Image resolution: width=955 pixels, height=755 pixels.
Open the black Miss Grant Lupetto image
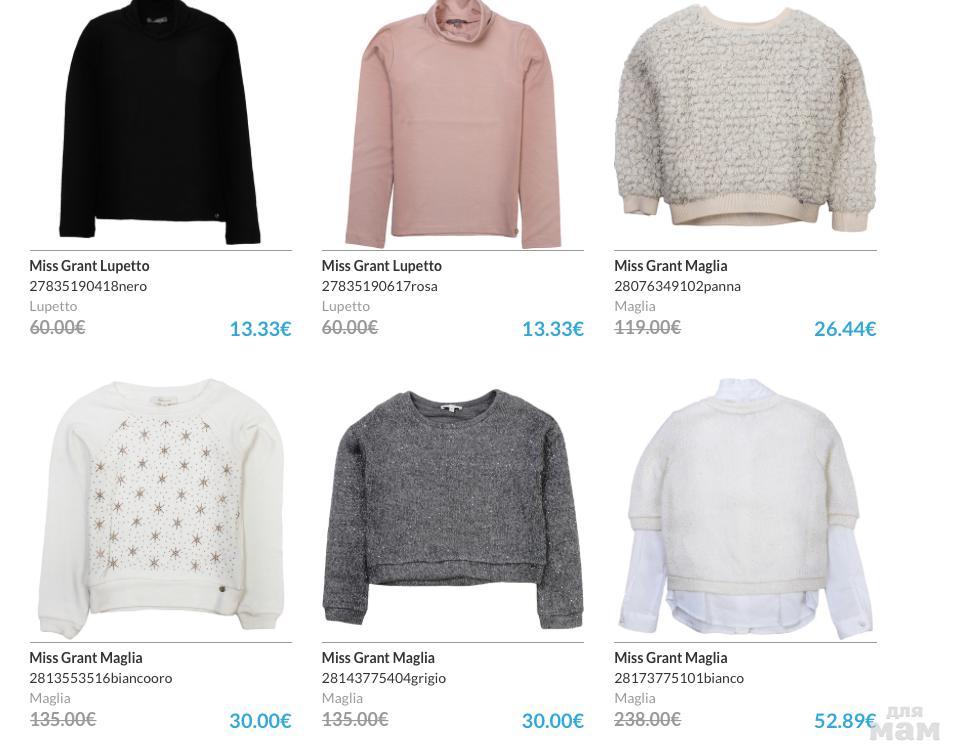tap(160, 122)
